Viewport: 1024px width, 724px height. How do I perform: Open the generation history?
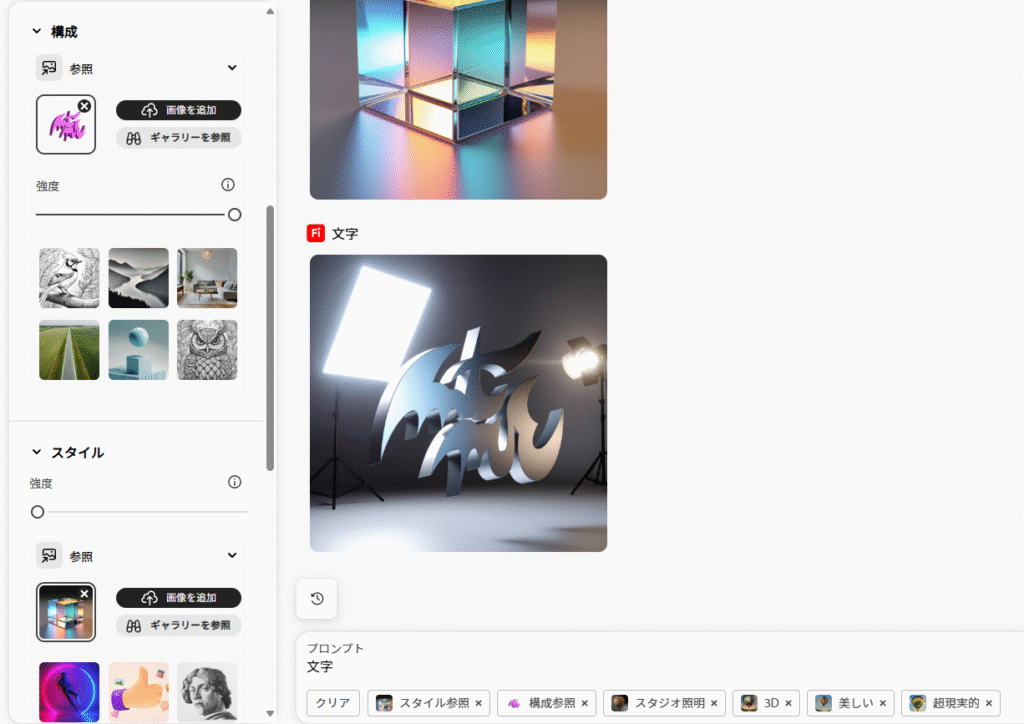click(317, 599)
